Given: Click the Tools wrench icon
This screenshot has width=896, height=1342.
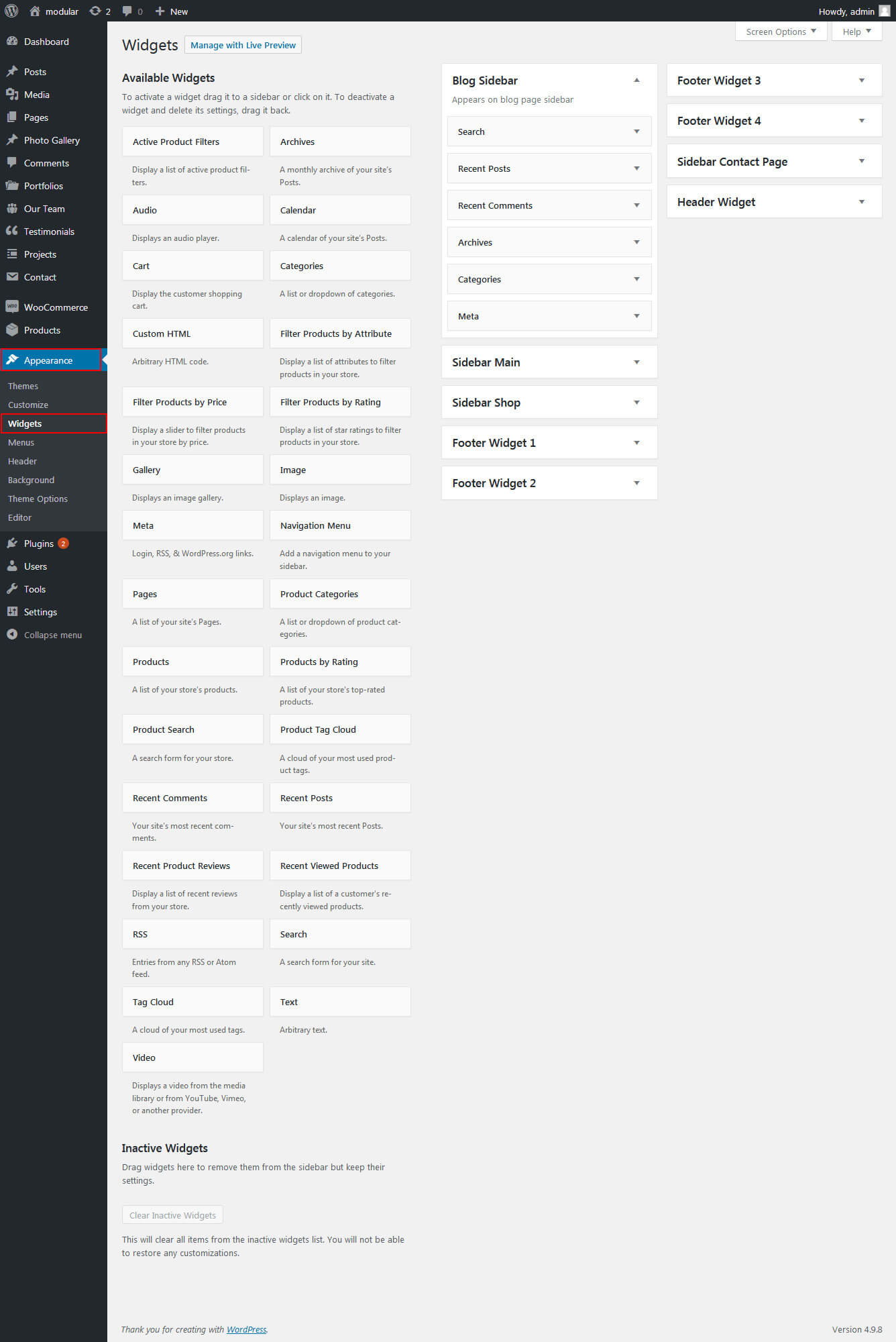Looking at the screenshot, I should coord(12,589).
